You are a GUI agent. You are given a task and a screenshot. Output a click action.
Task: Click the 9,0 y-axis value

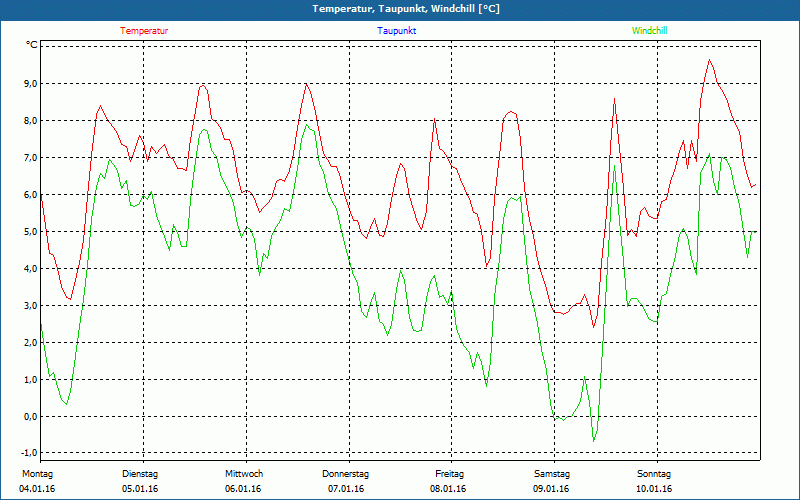click(x=31, y=84)
